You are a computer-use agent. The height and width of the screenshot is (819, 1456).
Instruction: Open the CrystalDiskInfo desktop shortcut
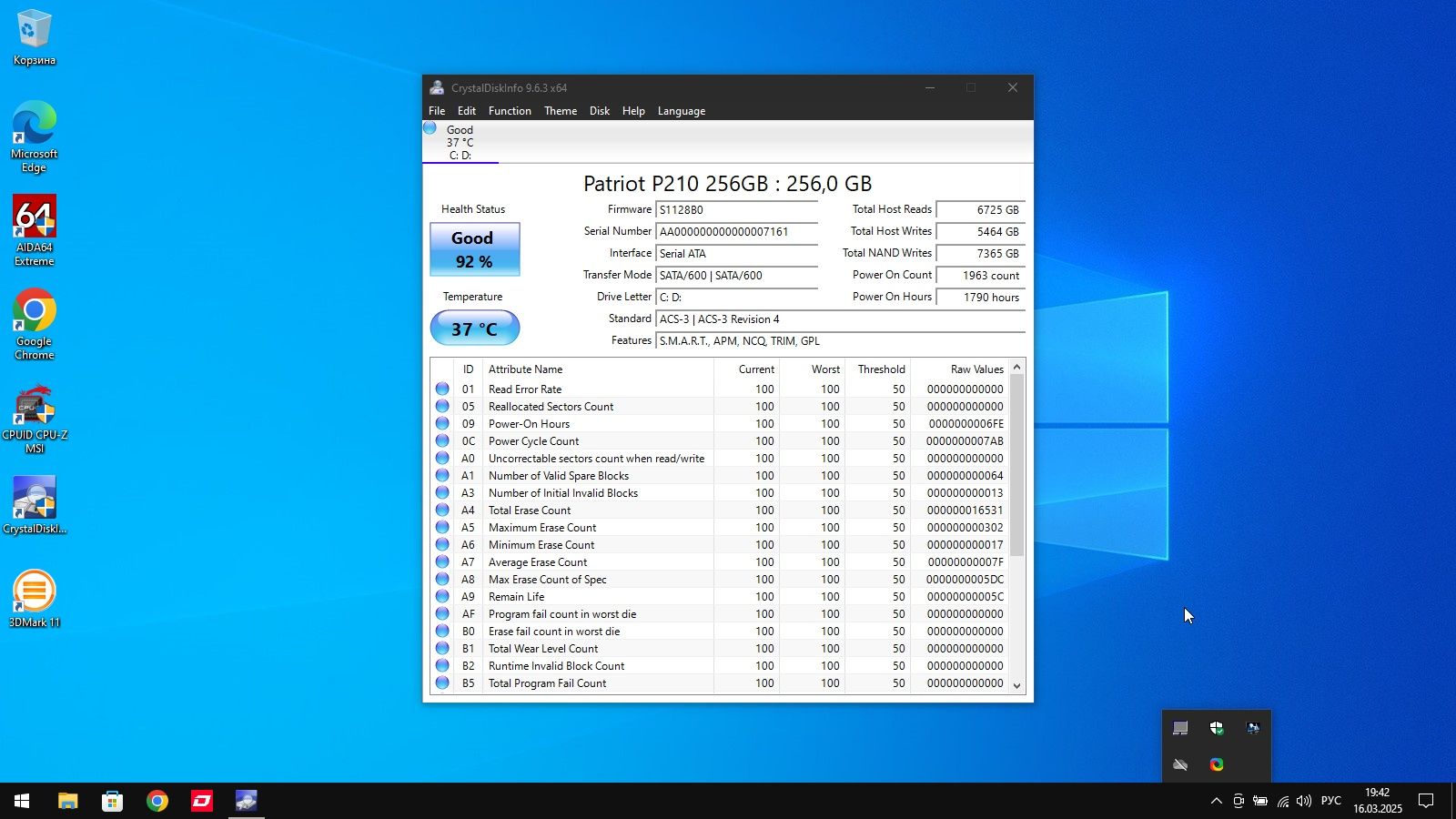(34, 505)
